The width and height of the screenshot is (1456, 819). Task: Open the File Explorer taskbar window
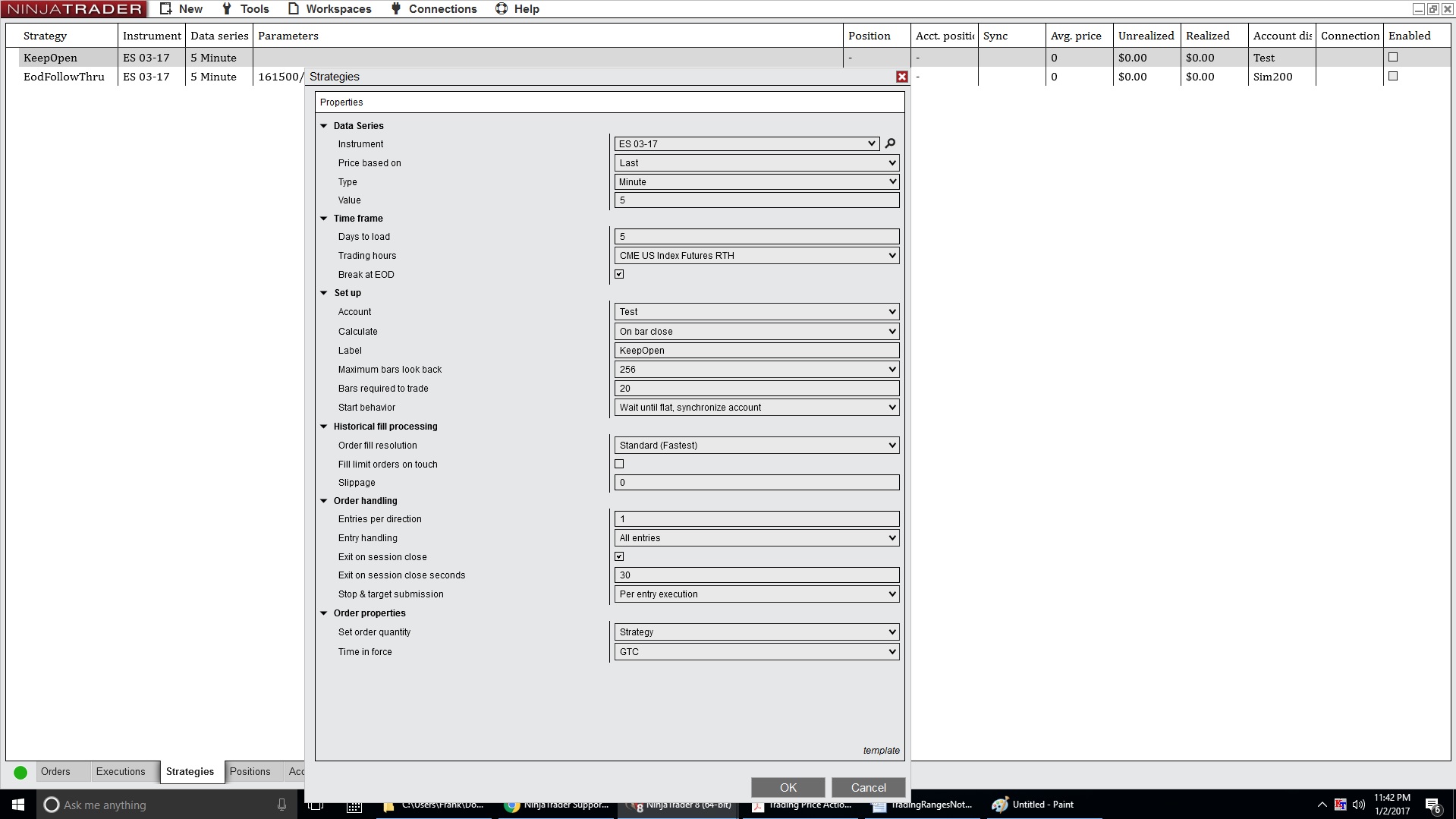click(x=435, y=805)
